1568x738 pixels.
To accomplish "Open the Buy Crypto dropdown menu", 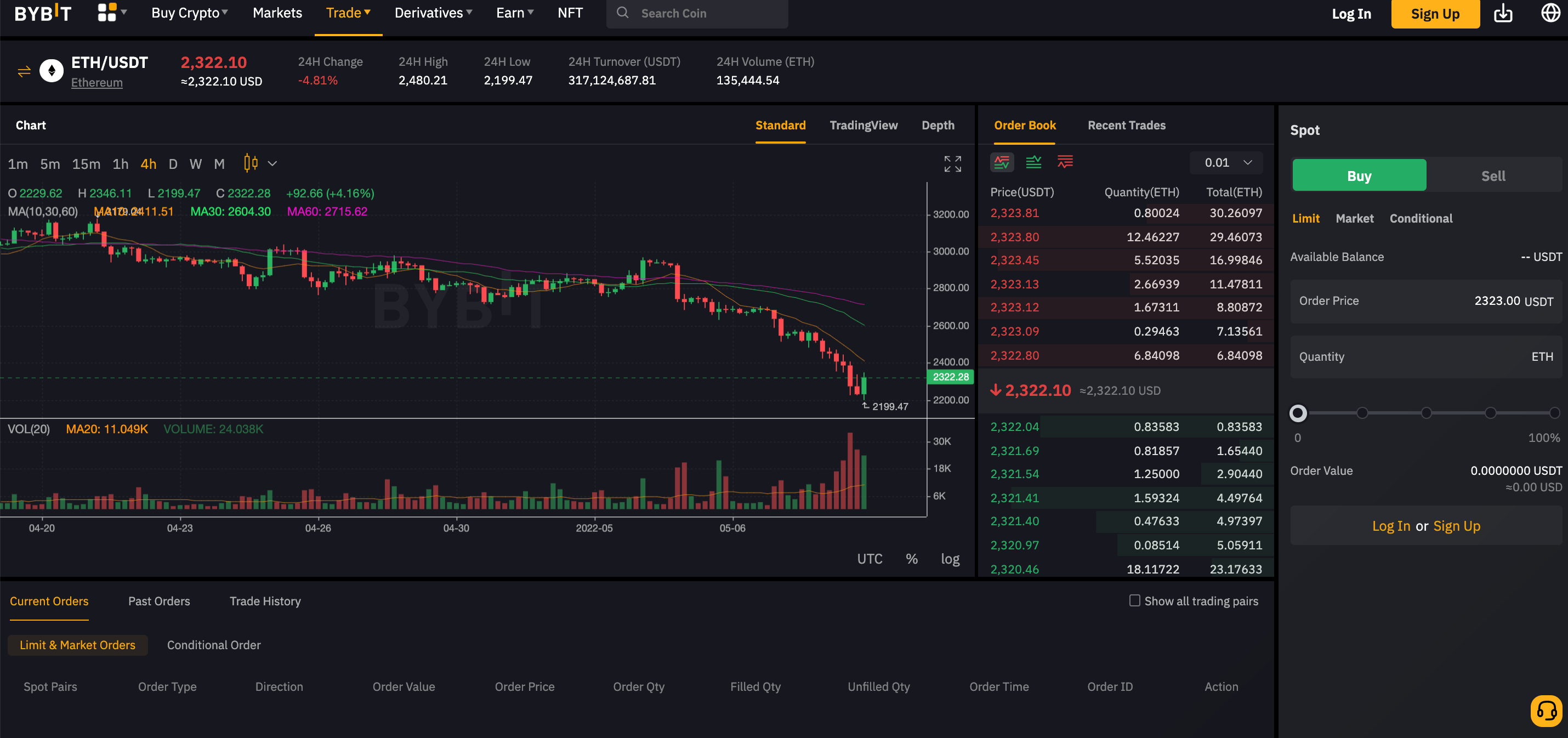I will coord(189,13).
